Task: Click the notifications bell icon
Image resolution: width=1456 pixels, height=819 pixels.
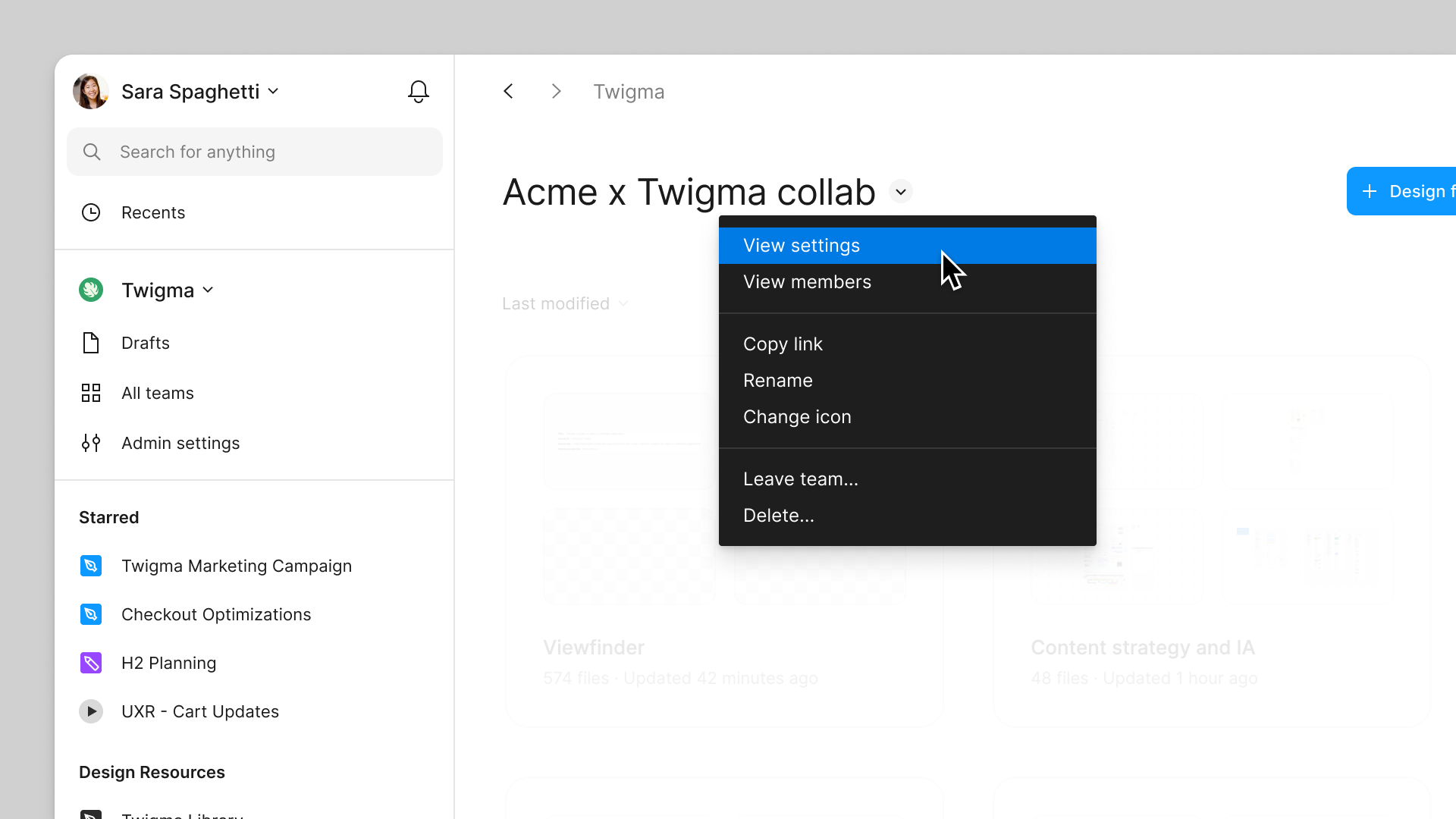Action: click(419, 91)
